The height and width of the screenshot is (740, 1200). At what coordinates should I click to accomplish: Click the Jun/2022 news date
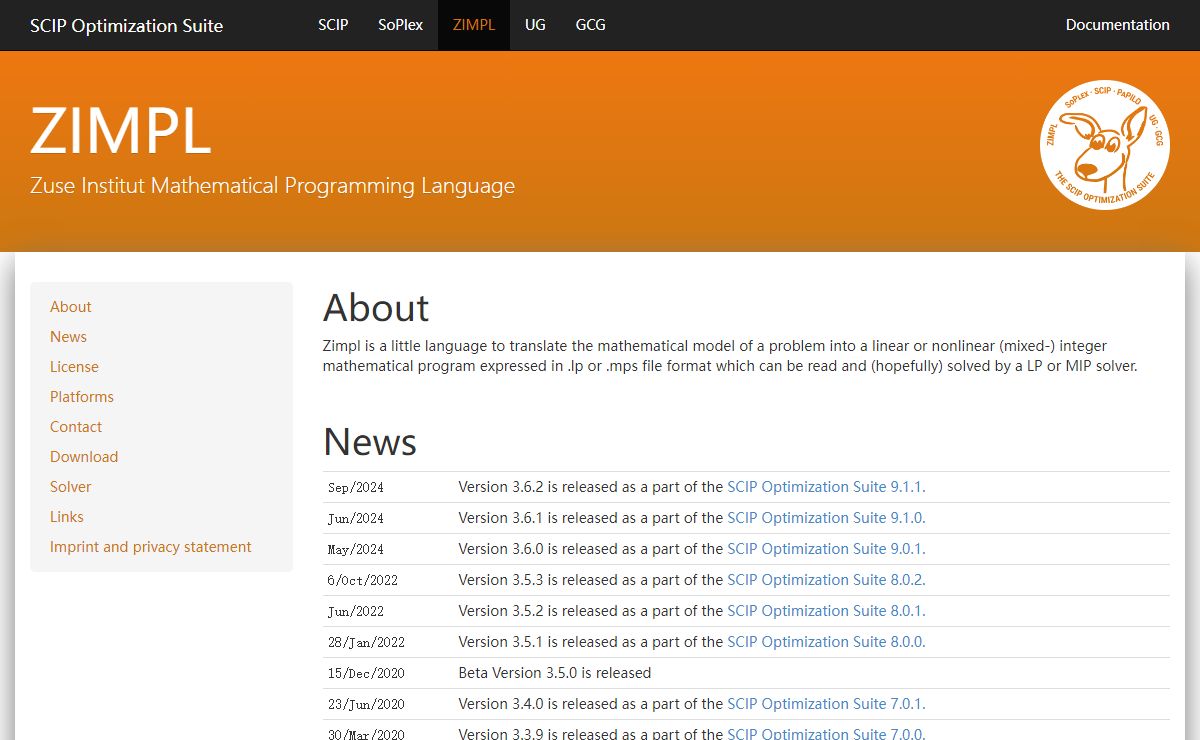point(356,612)
